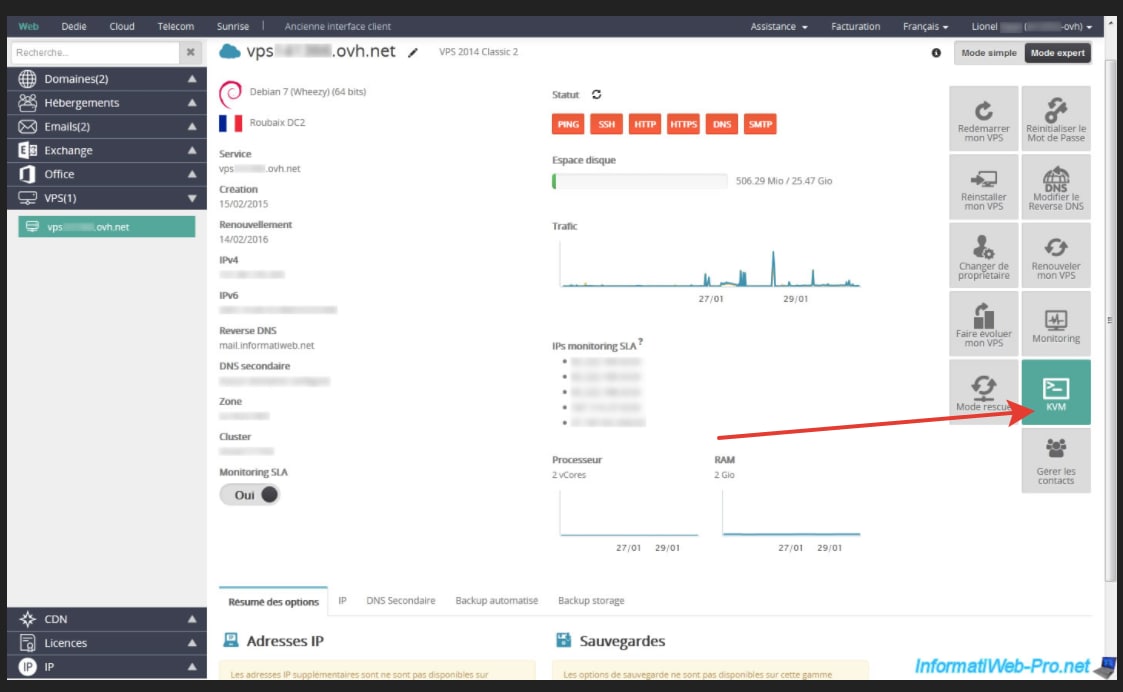Open the Ancienne interface client link
The image size is (1123, 692).
tap(337, 27)
